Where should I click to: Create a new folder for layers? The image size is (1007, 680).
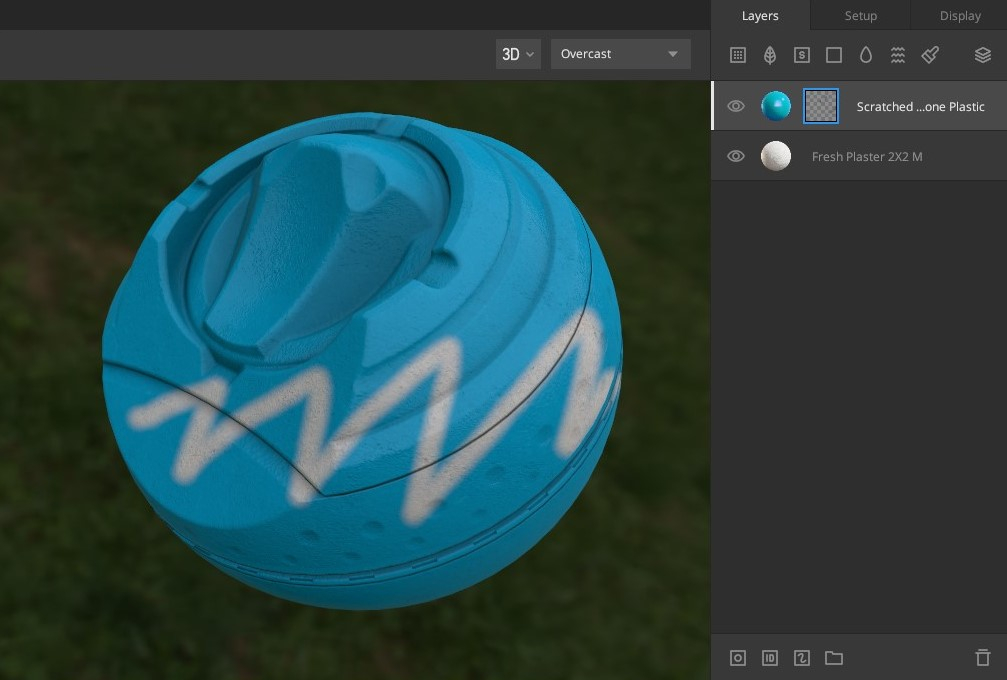click(834, 657)
